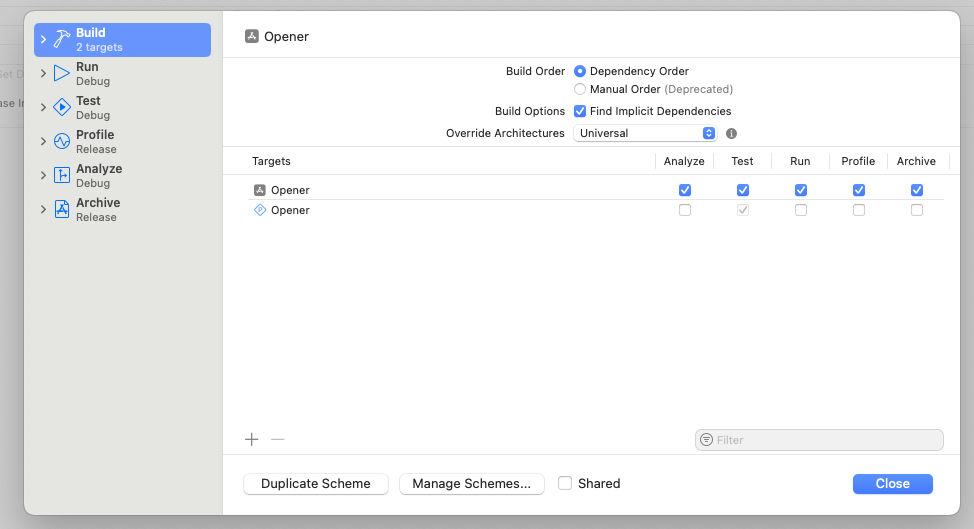Click the Analyze icon in sidebar
Screen dimensions: 974x529
62,175
